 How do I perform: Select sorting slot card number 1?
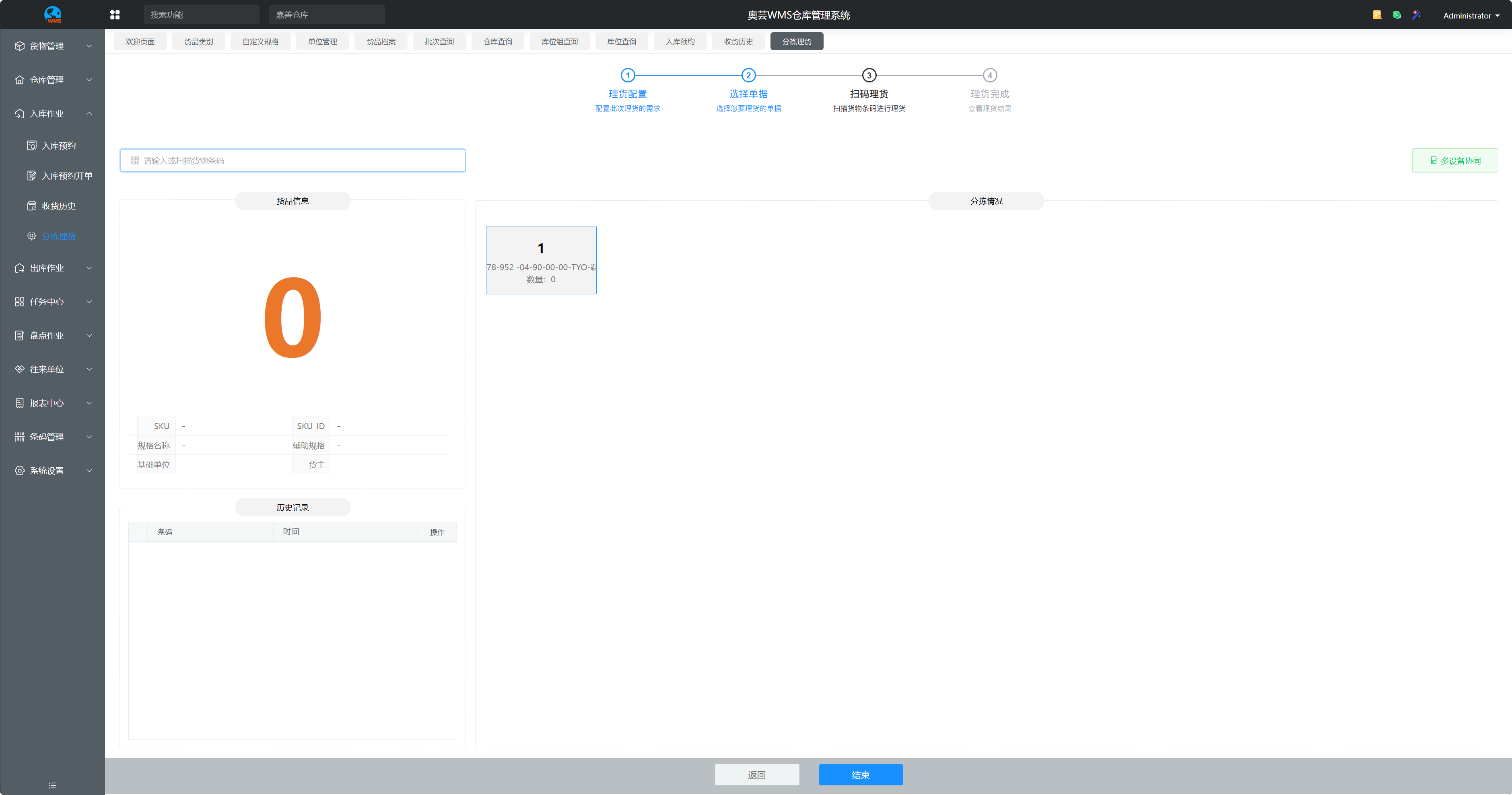(541, 260)
